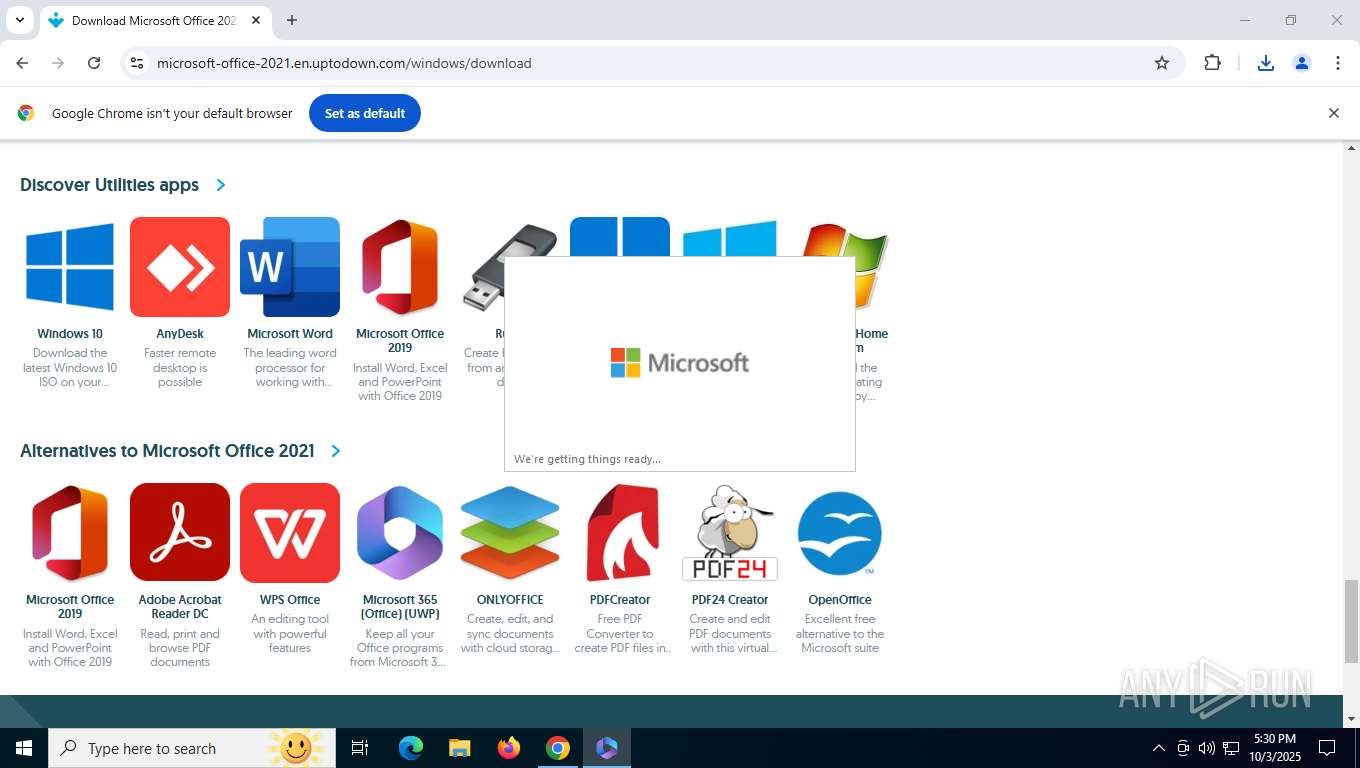Image resolution: width=1360 pixels, height=768 pixels.
Task: Click the AnyDesk title link
Action: tap(180, 334)
